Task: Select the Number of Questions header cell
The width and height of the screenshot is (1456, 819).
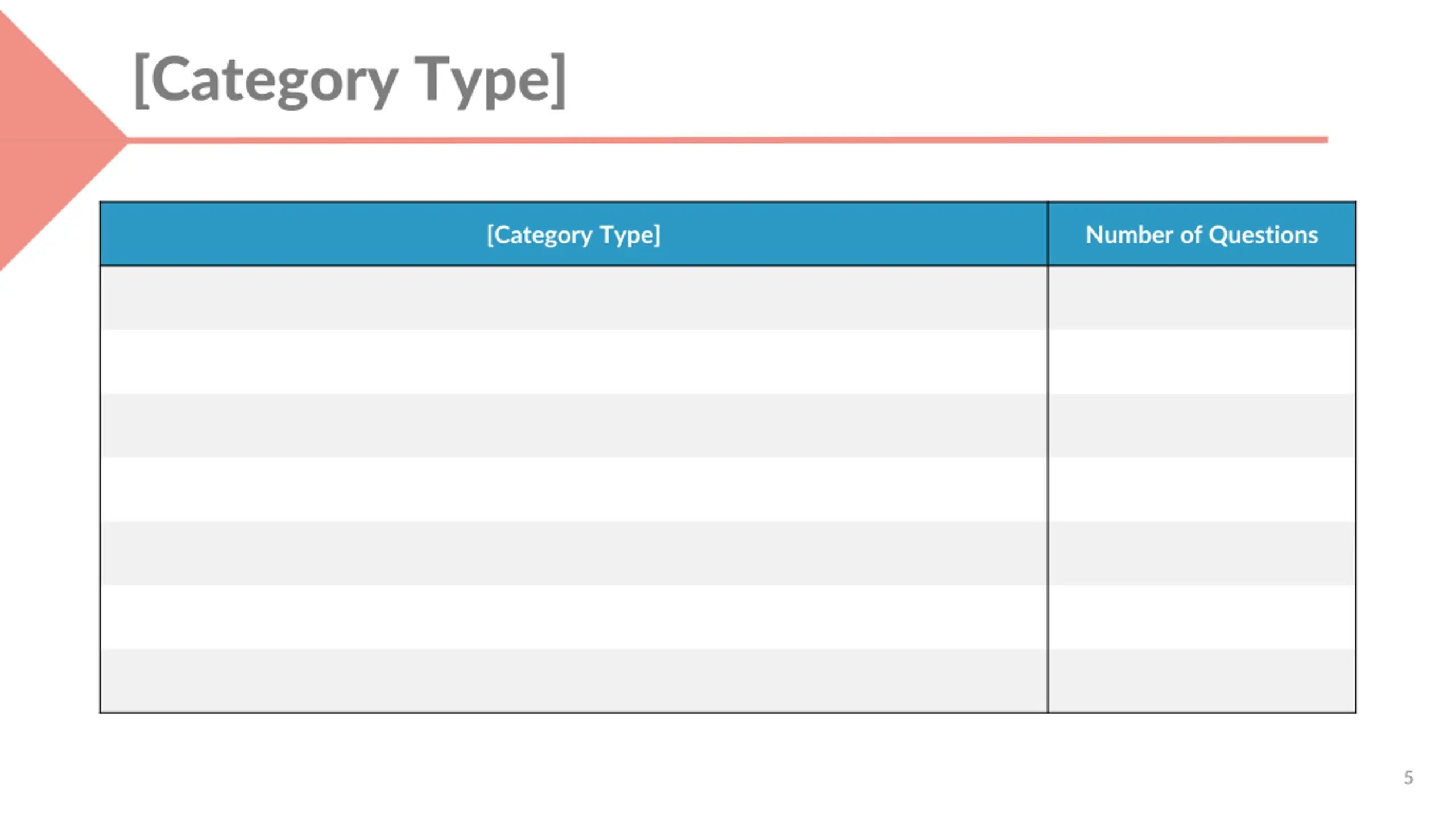Action: (x=1202, y=234)
